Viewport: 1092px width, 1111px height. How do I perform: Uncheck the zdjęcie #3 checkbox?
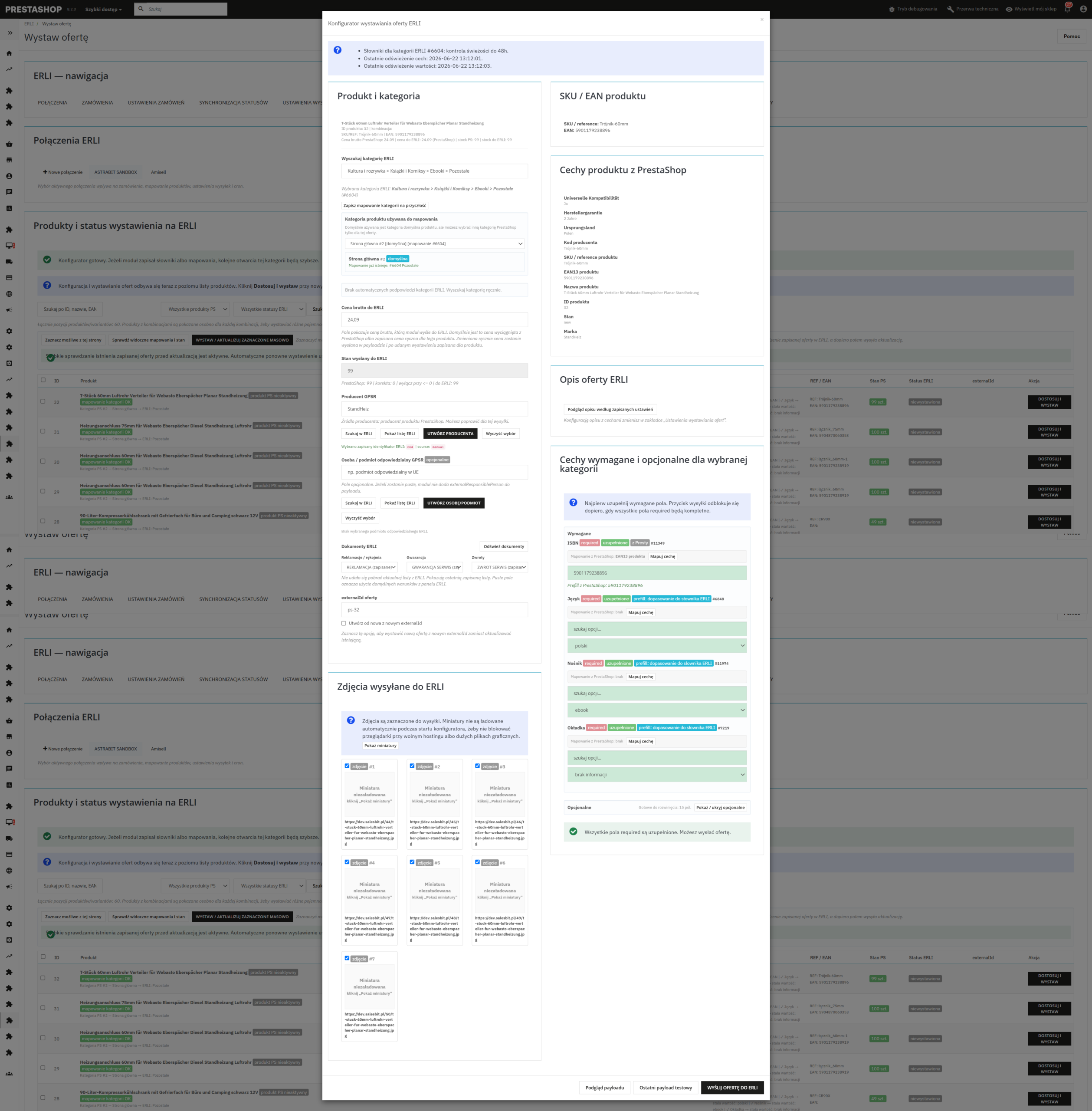pos(477,766)
